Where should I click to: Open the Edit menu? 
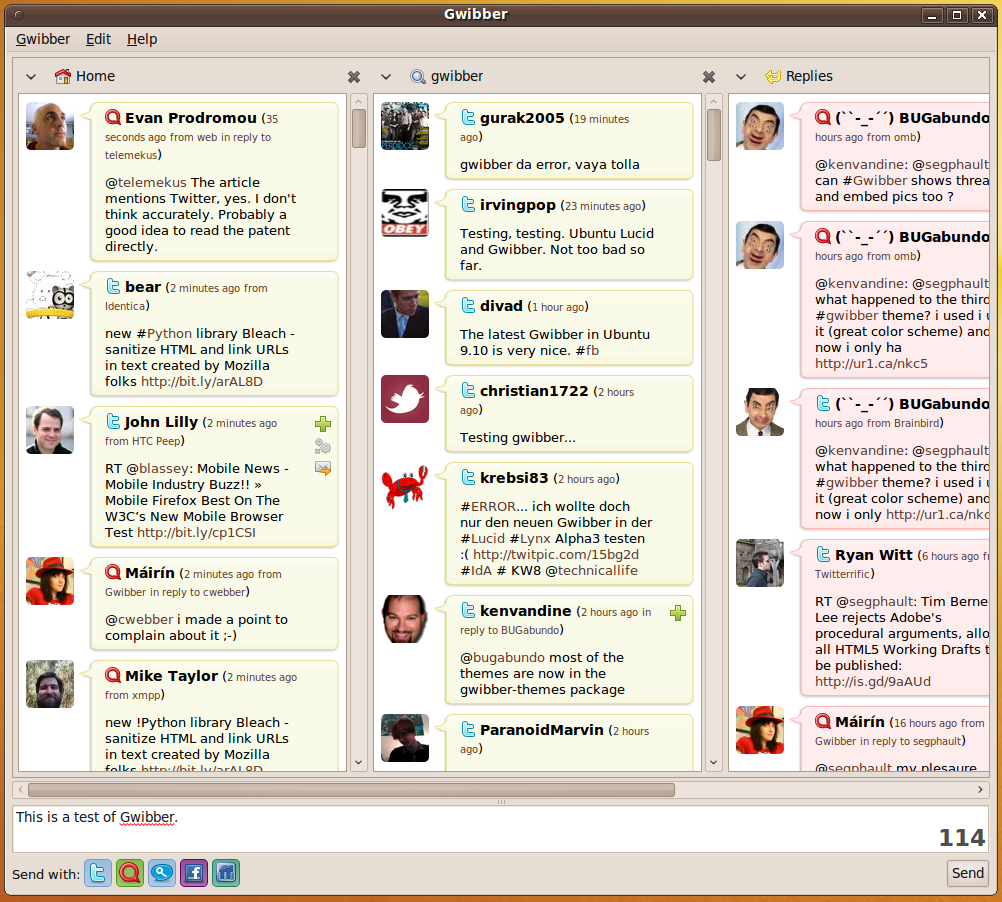coord(98,39)
